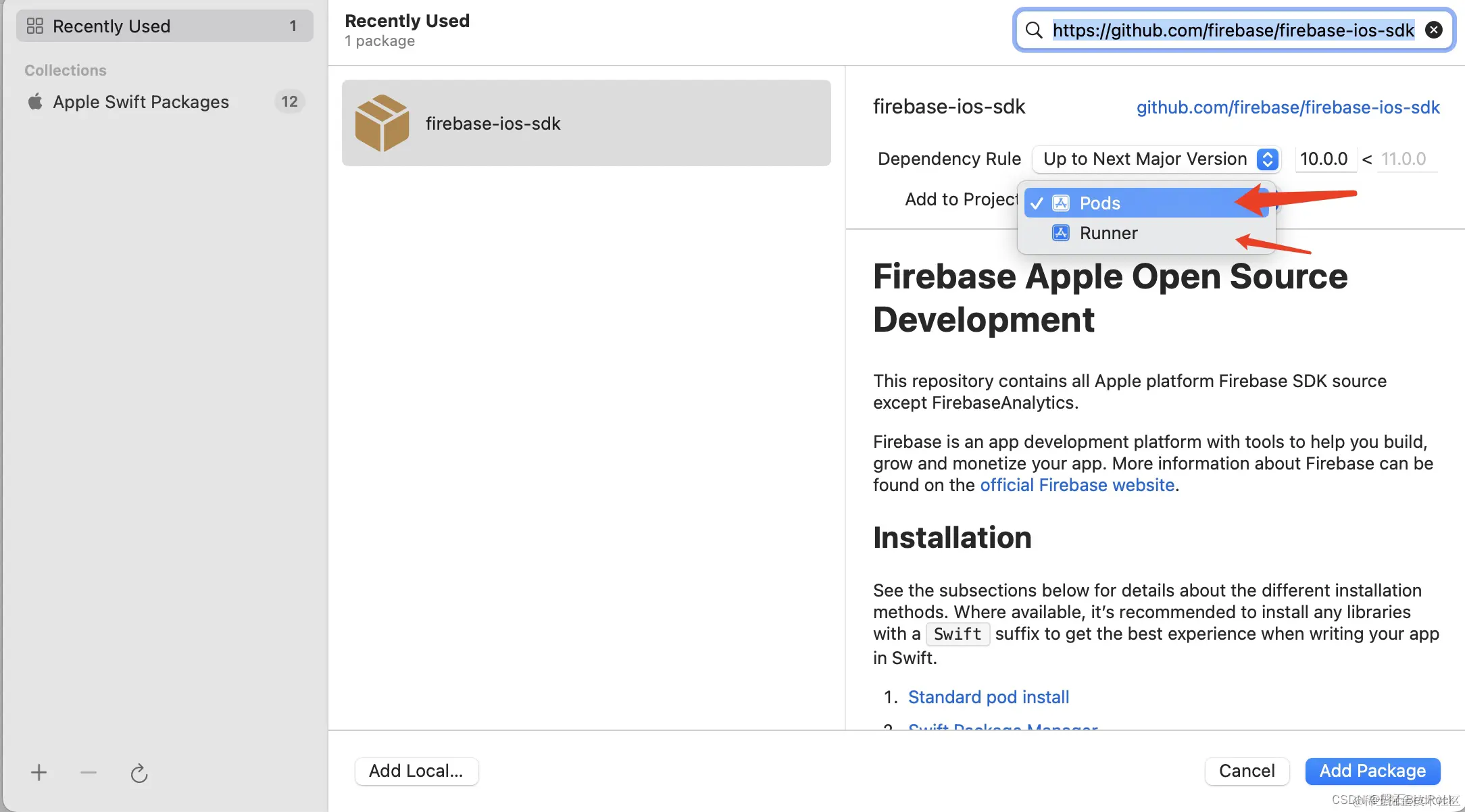Click the Apple logo icon in Collections
Viewport: 1465px width, 812px height.
click(35, 102)
